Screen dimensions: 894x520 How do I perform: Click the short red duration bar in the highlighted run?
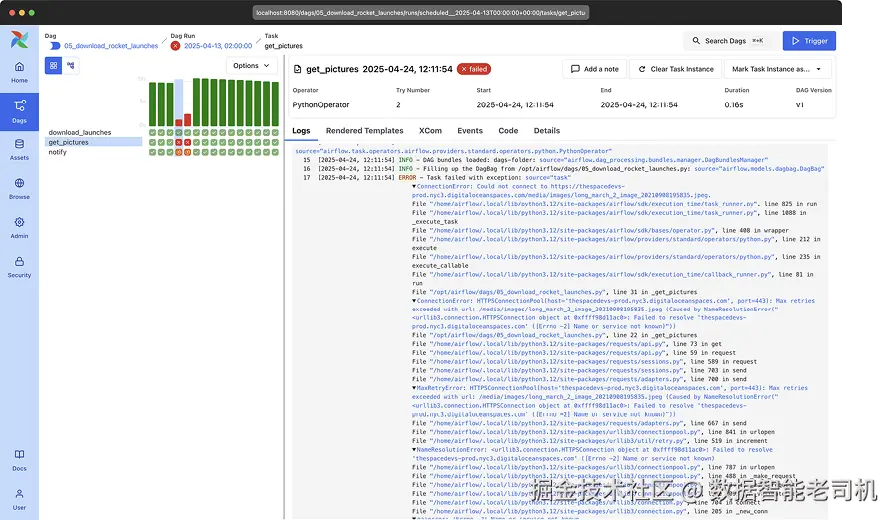coord(178,123)
